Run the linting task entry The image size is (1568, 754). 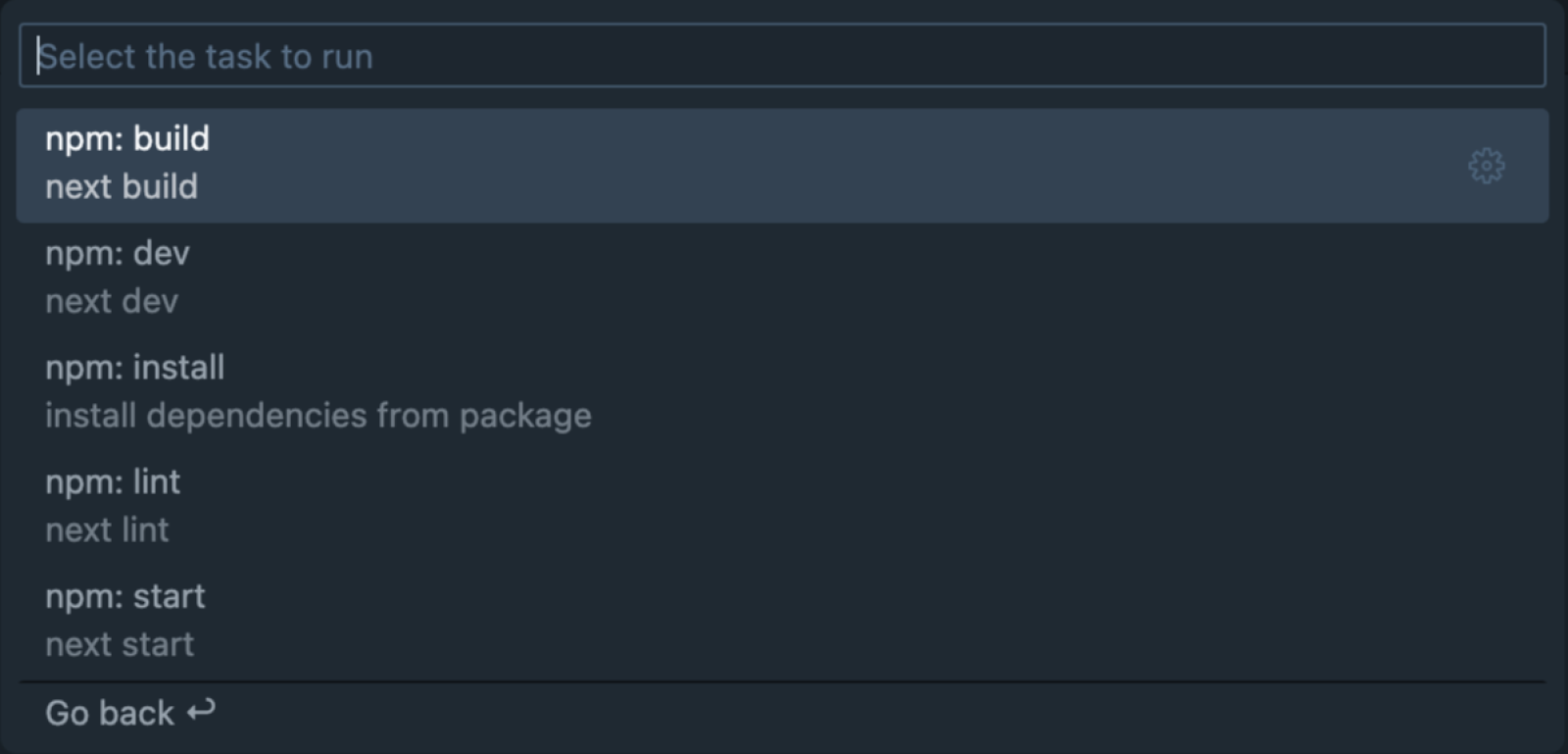pyautogui.click(x=782, y=506)
